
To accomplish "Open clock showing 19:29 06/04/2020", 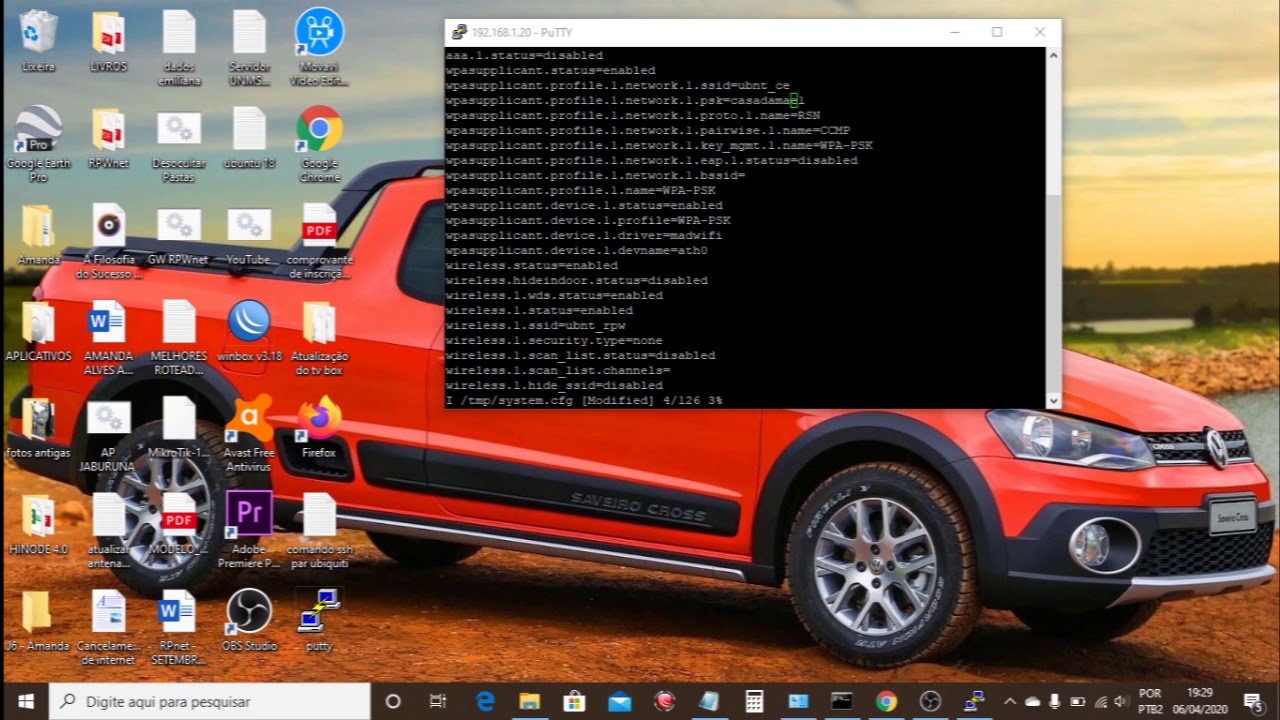I will pyautogui.click(x=1200, y=701).
